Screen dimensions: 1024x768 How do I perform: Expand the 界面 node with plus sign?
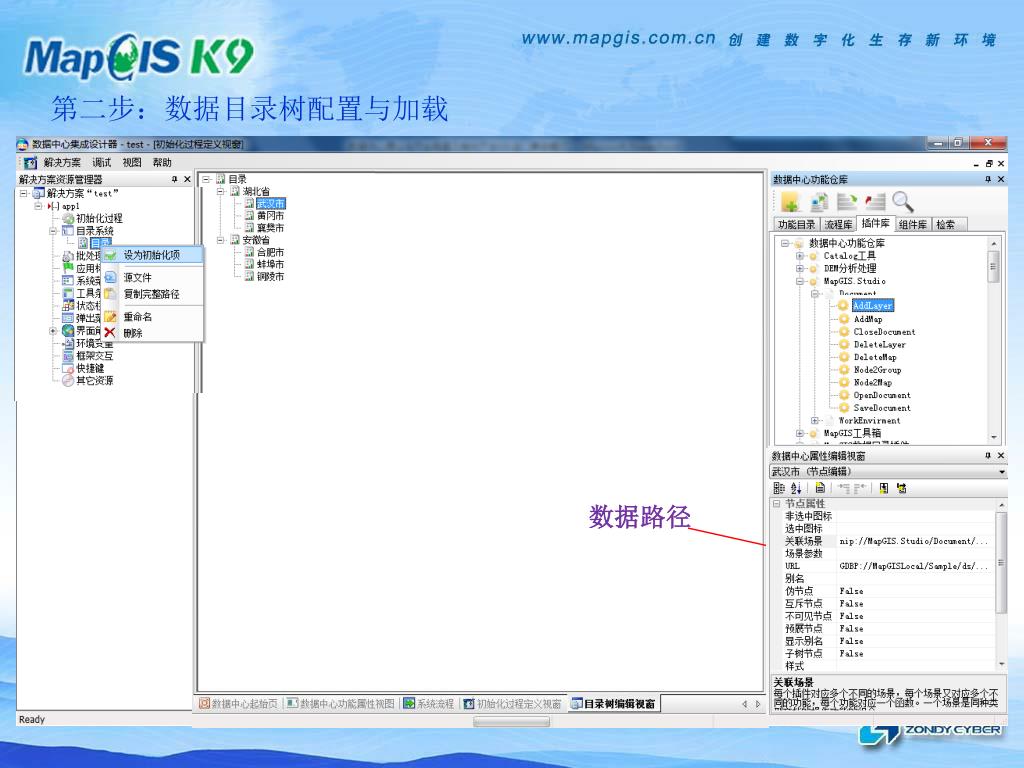tap(54, 330)
